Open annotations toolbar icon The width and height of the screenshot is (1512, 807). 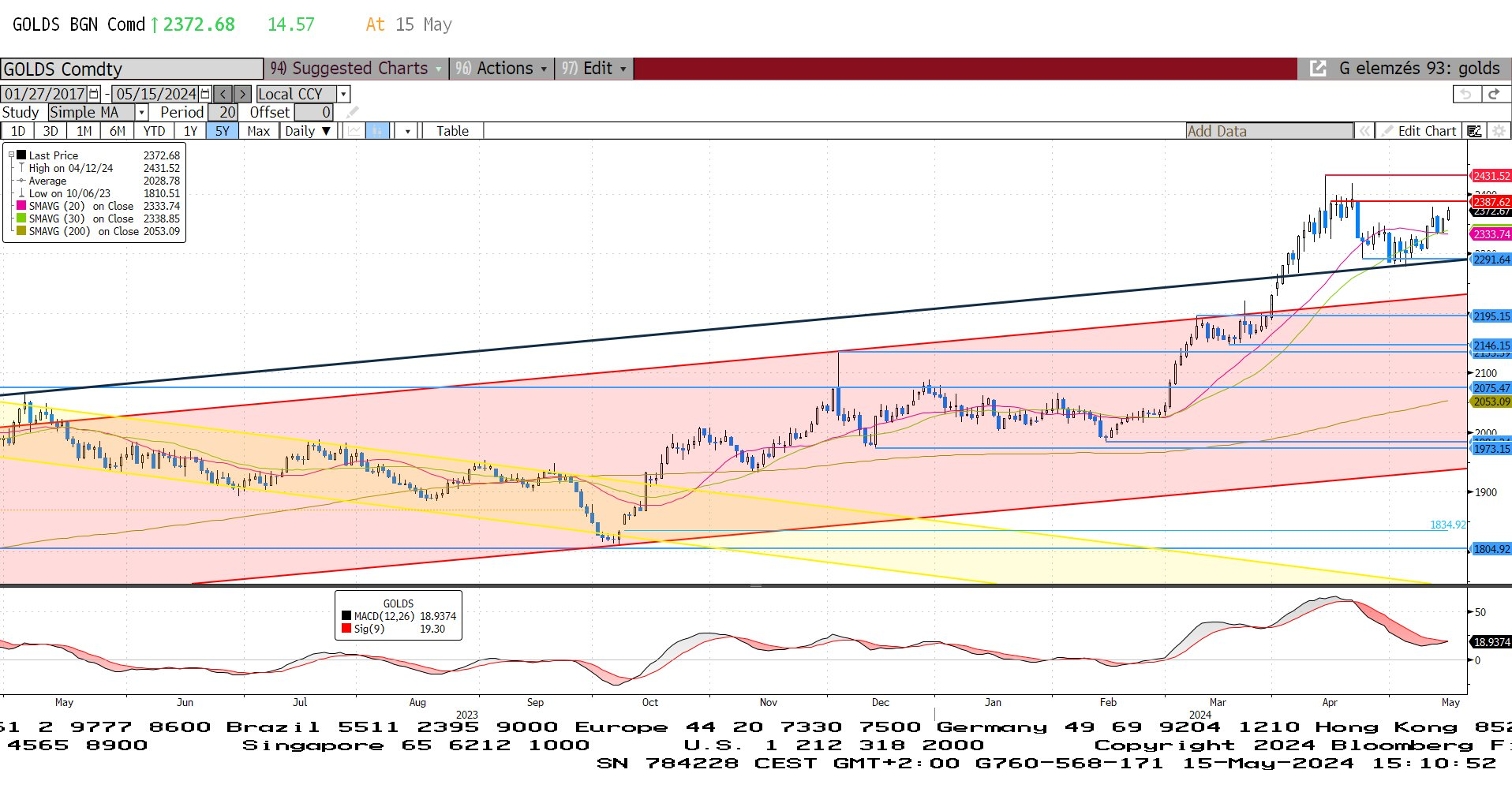pos(1474,131)
